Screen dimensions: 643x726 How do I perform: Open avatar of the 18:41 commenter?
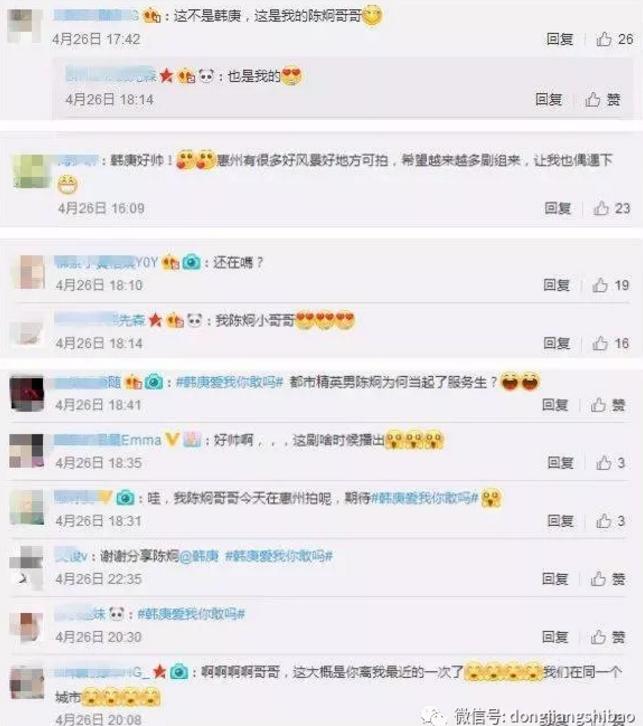click(27, 394)
